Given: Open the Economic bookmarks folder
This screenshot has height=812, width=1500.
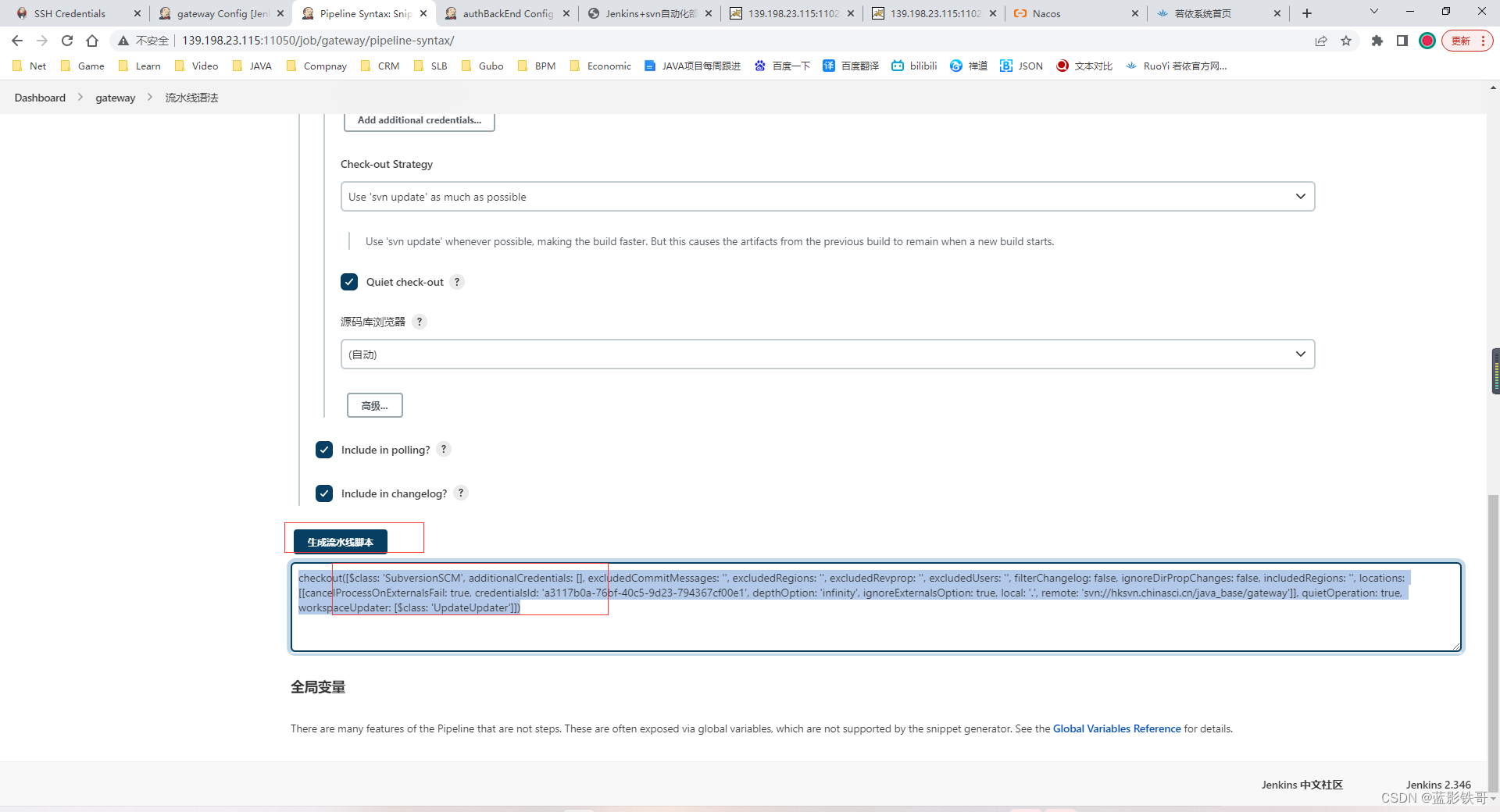Looking at the screenshot, I should click(600, 66).
